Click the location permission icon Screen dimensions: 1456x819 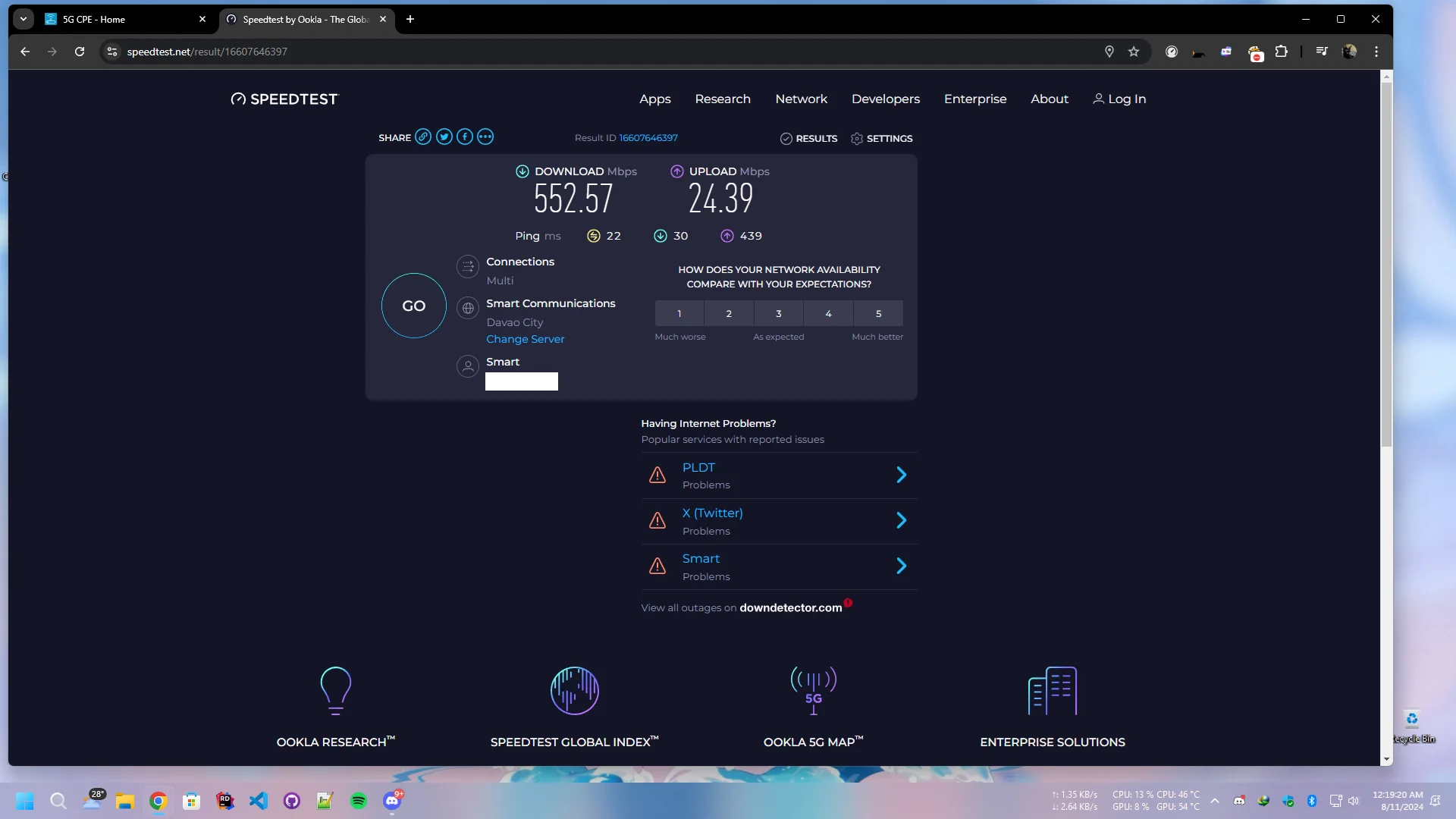(x=1109, y=52)
